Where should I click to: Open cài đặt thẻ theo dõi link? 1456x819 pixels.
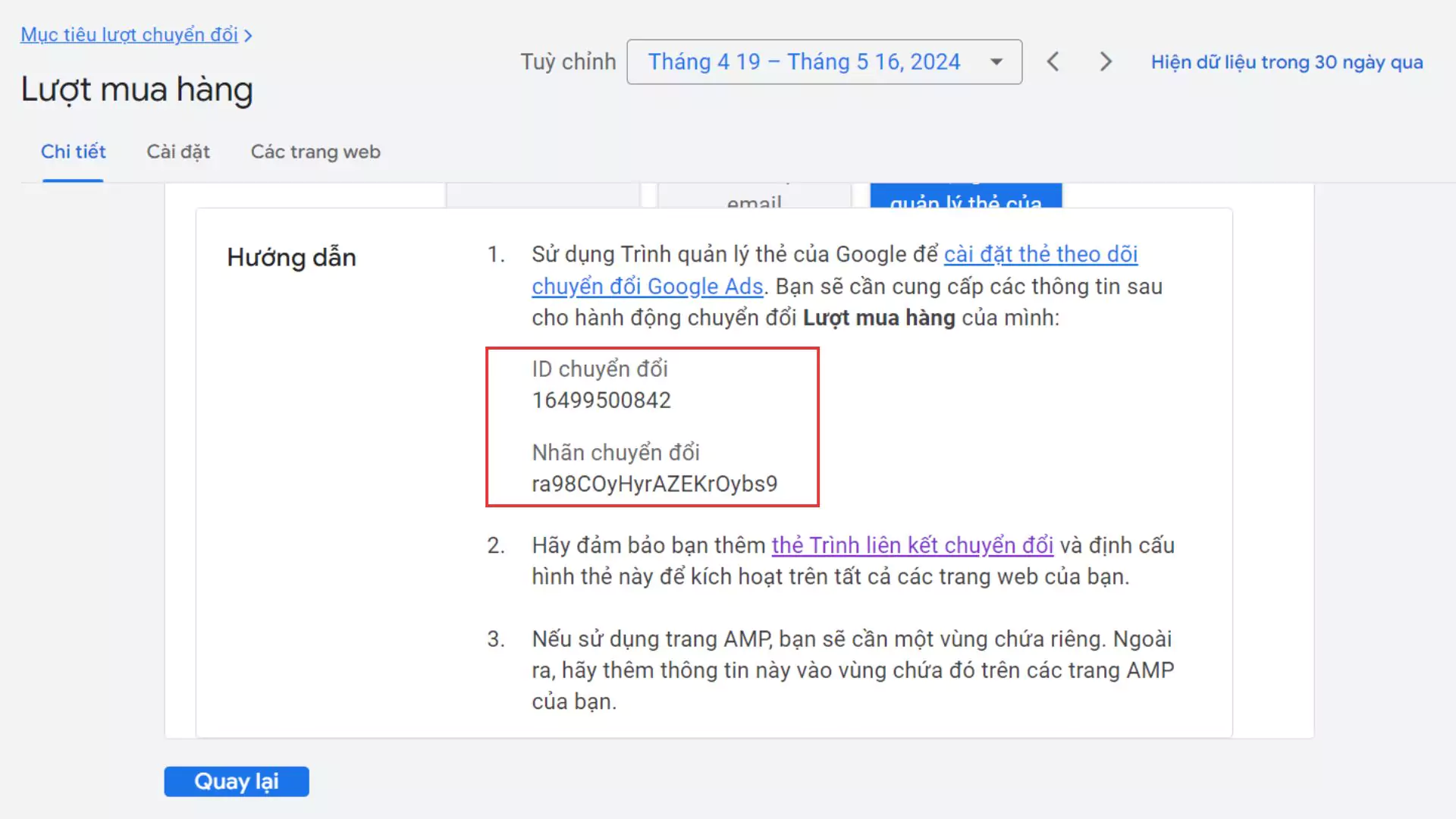(x=1040, y=254)
